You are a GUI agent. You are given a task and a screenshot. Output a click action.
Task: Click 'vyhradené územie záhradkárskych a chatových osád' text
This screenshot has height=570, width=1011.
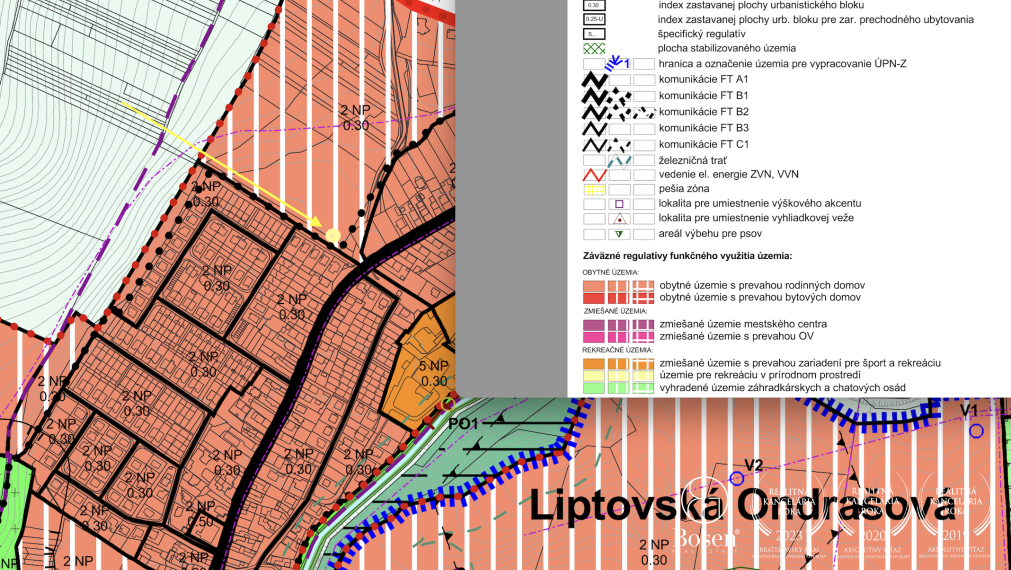click(782, 388)
